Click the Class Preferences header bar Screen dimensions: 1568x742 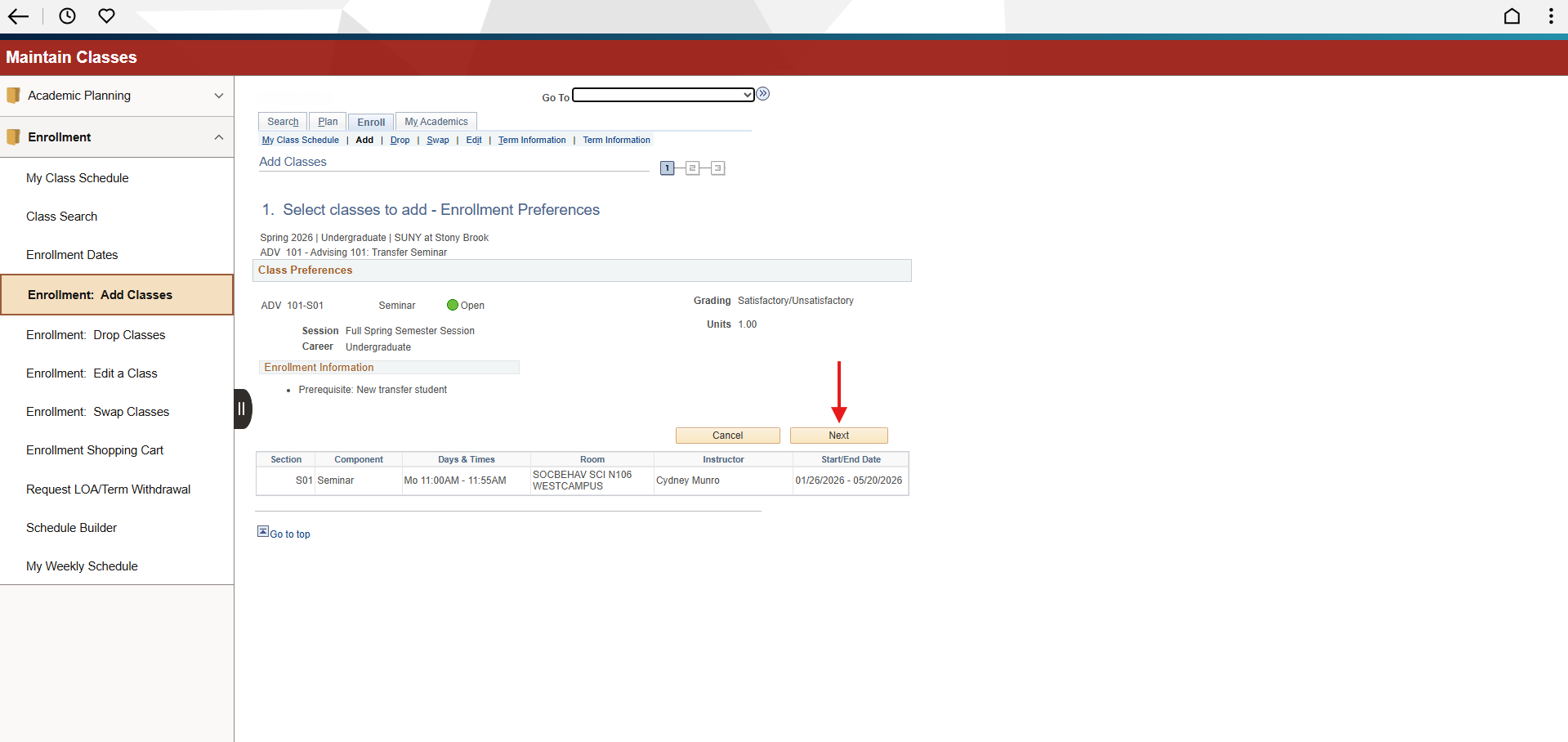[582, 270]
